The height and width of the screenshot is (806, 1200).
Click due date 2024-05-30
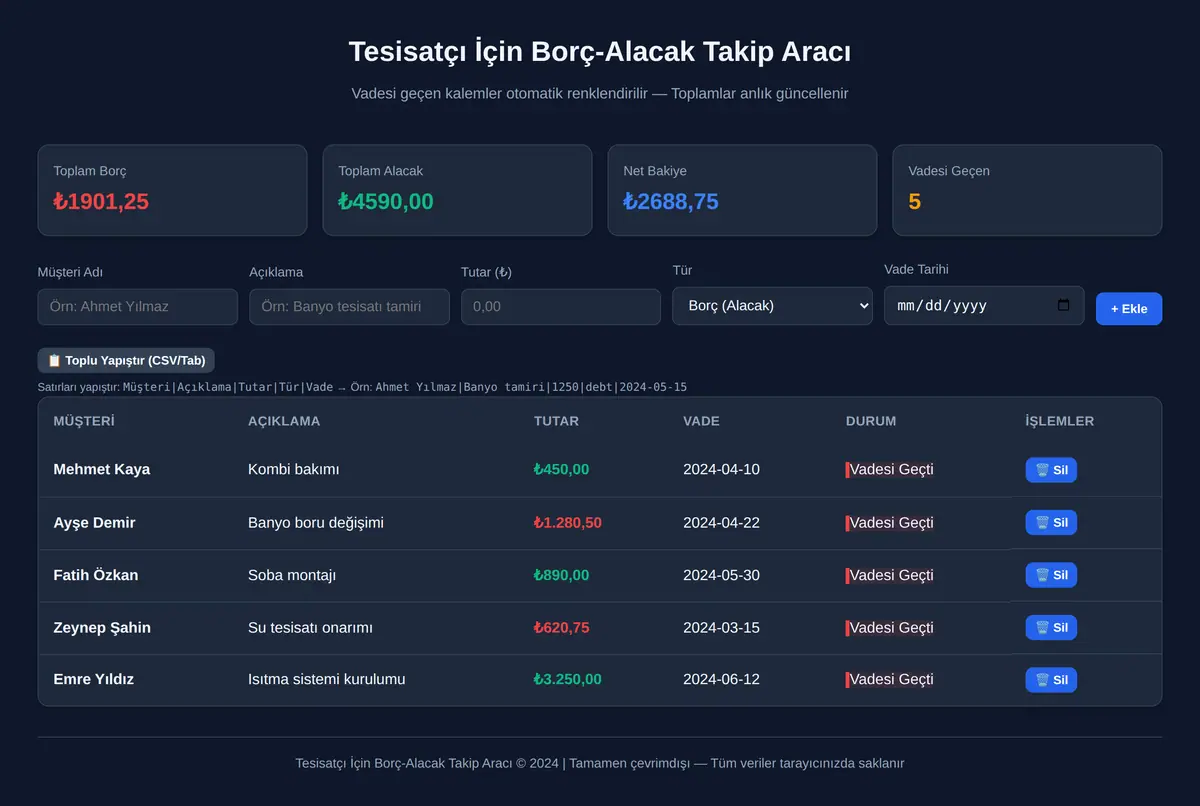(x=721, y=575)
